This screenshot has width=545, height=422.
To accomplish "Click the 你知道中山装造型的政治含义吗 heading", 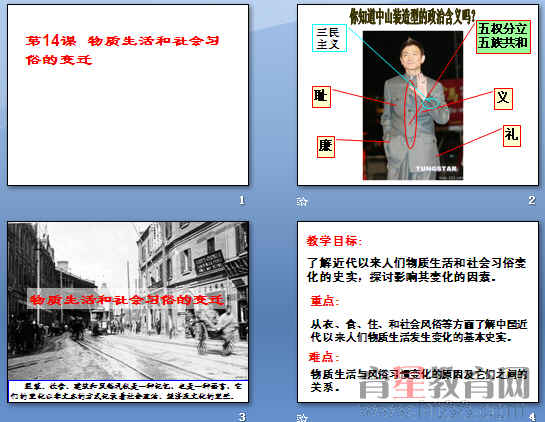I will [412, 16].
